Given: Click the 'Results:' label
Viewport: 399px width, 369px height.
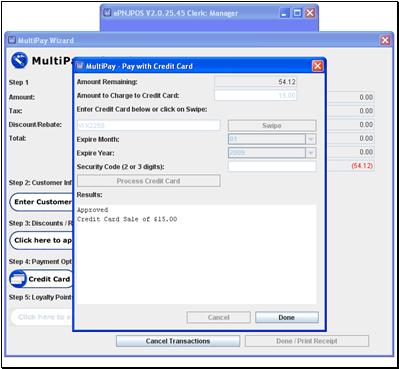Looking at the screenshot, I should click(x=90, y=195).
